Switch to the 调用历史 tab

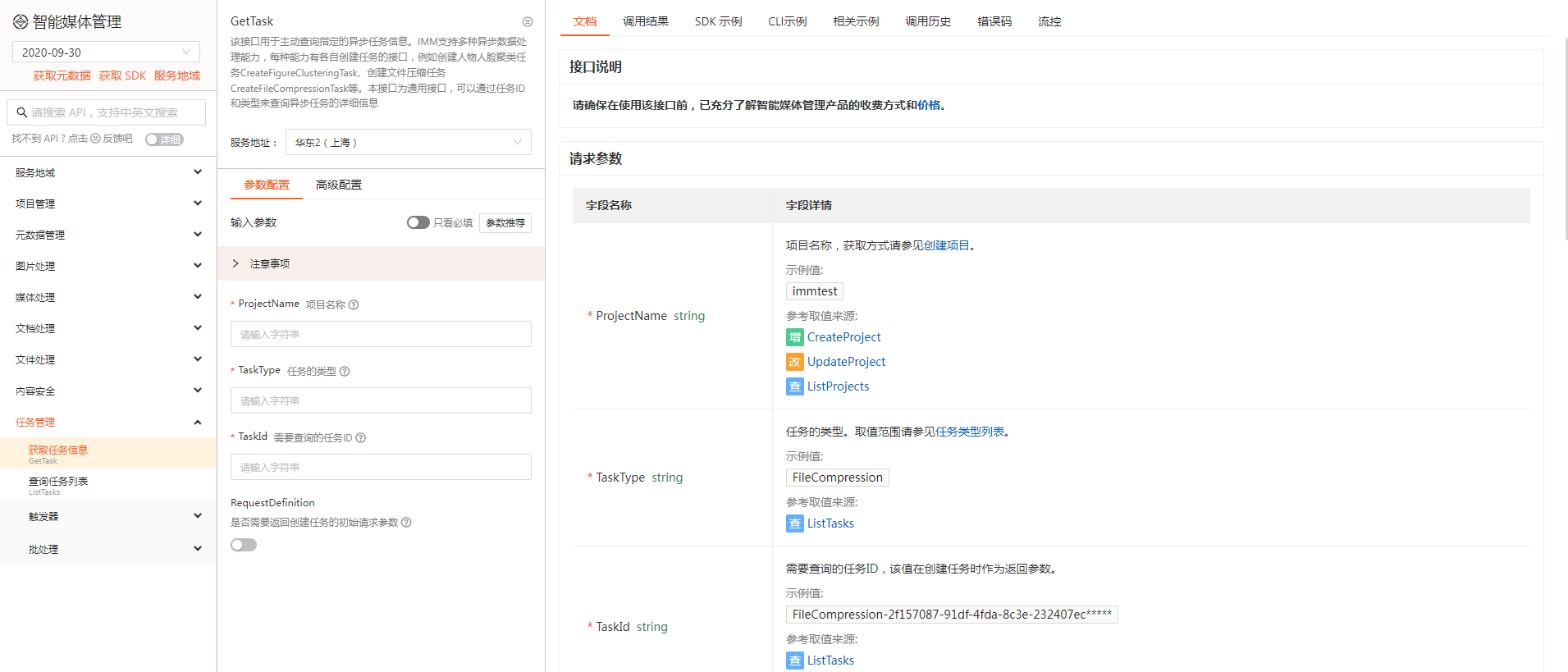[x=928, y=21]
